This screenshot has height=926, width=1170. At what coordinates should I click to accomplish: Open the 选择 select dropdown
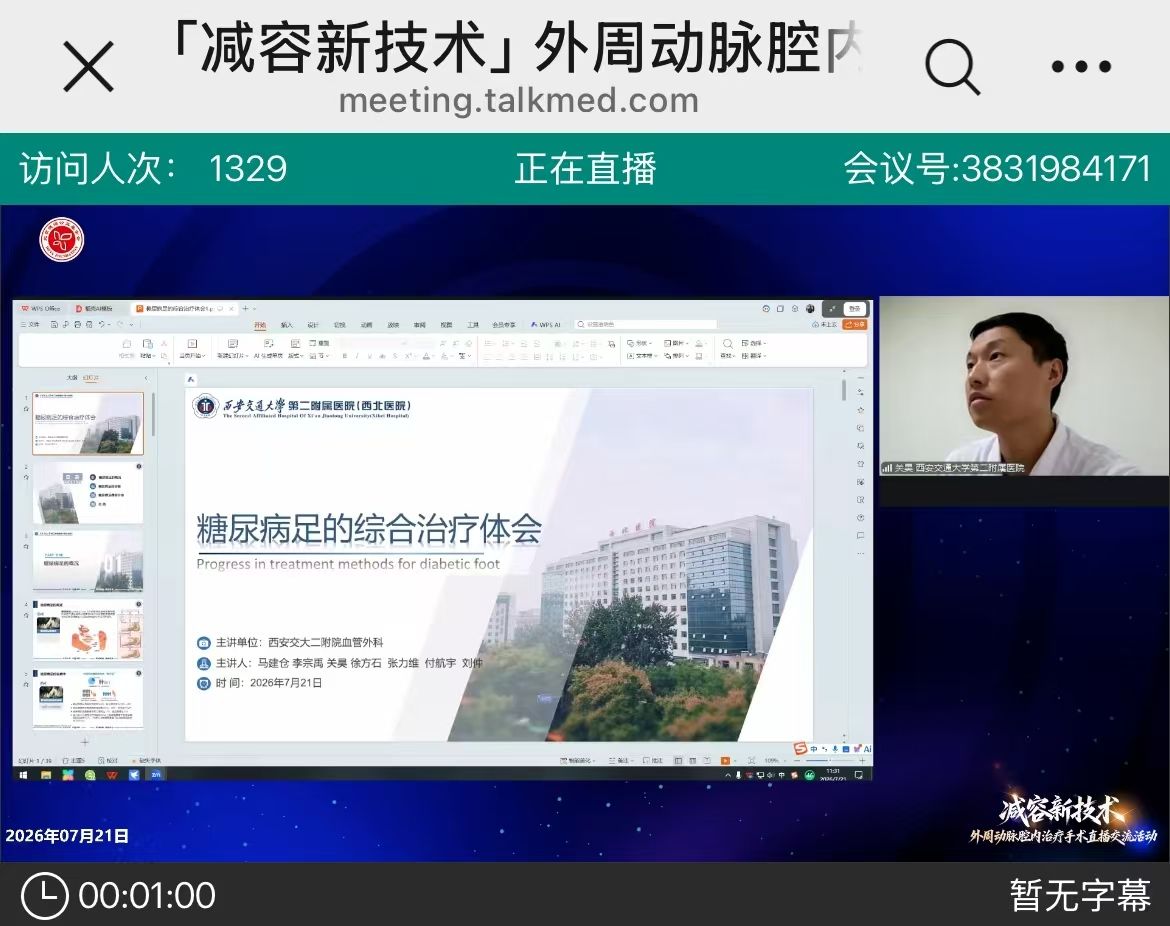[x=754, y=343]
